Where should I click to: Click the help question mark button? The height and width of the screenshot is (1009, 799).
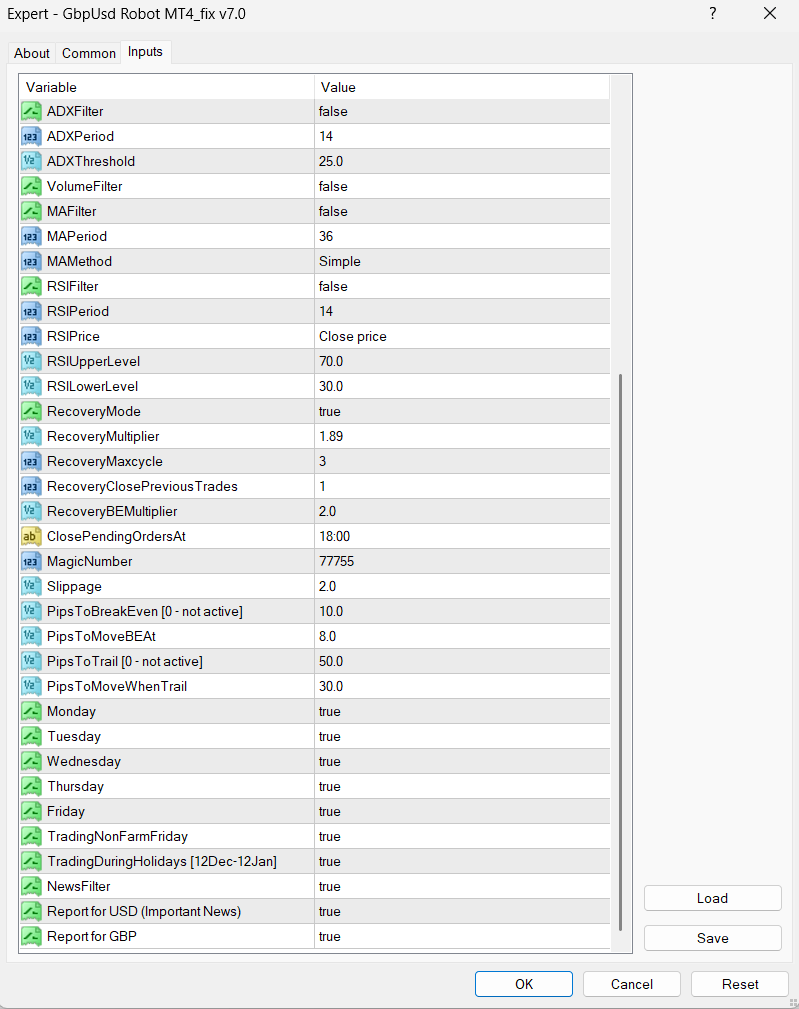tap(713, 14)
